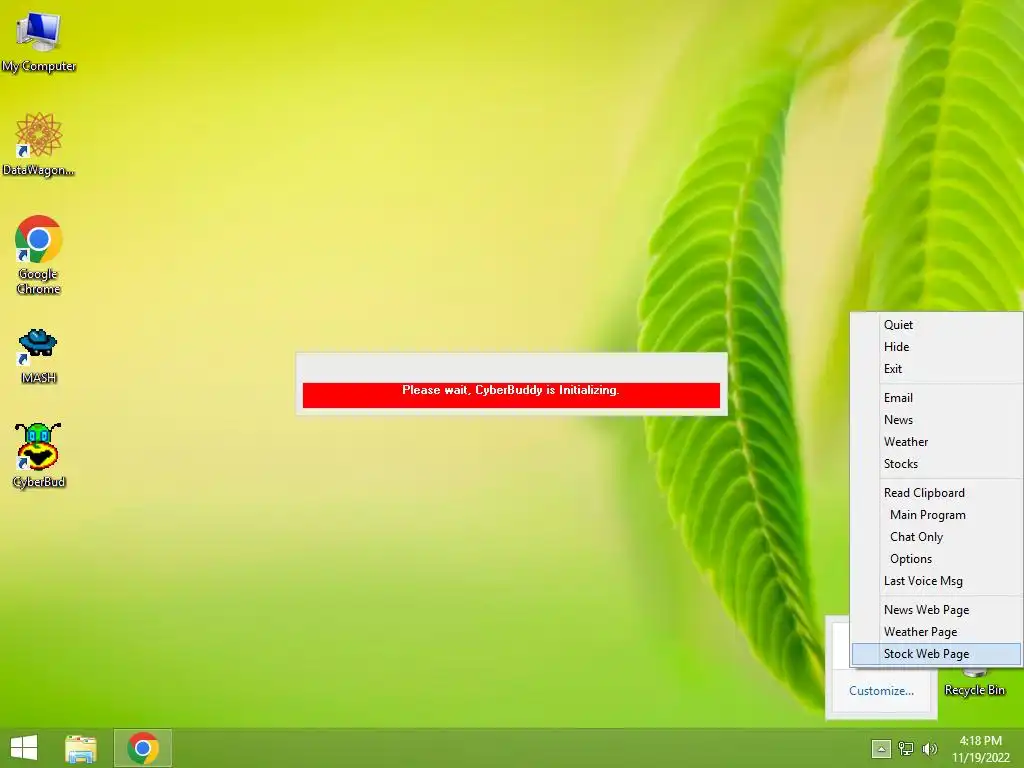Open File Explorer from the taskbar
This screenshot has width=1024, height=768.
80,748
